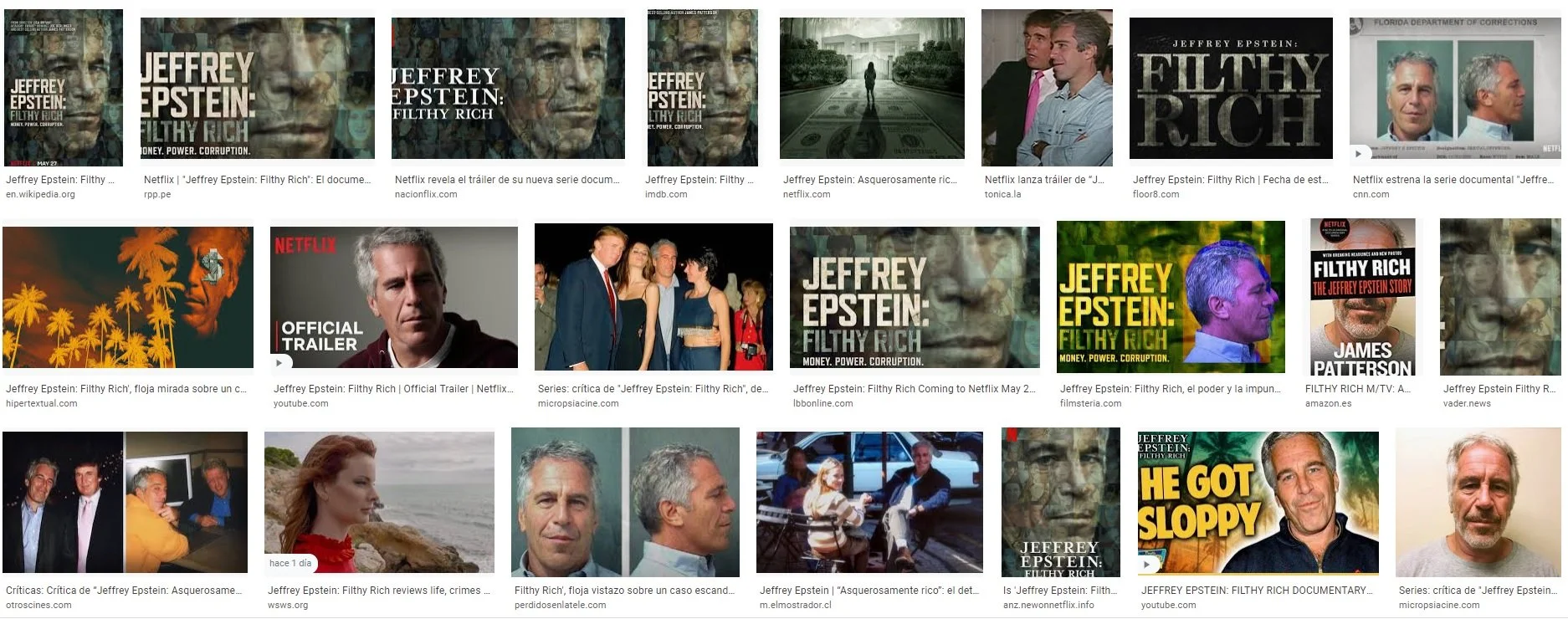The width and height of the screenshot is (1568, 619).
Task: Click the nacionflix.com source text
Action: pos(426,194)
